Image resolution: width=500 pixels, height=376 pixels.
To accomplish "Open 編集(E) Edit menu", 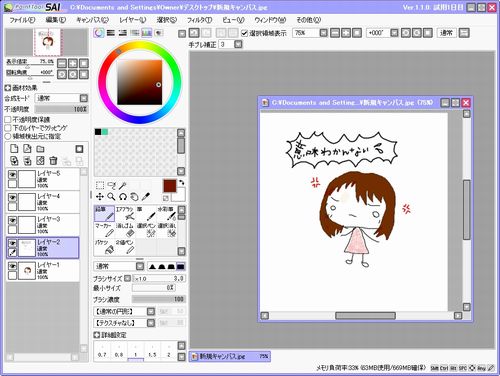I will coord(56,20).
